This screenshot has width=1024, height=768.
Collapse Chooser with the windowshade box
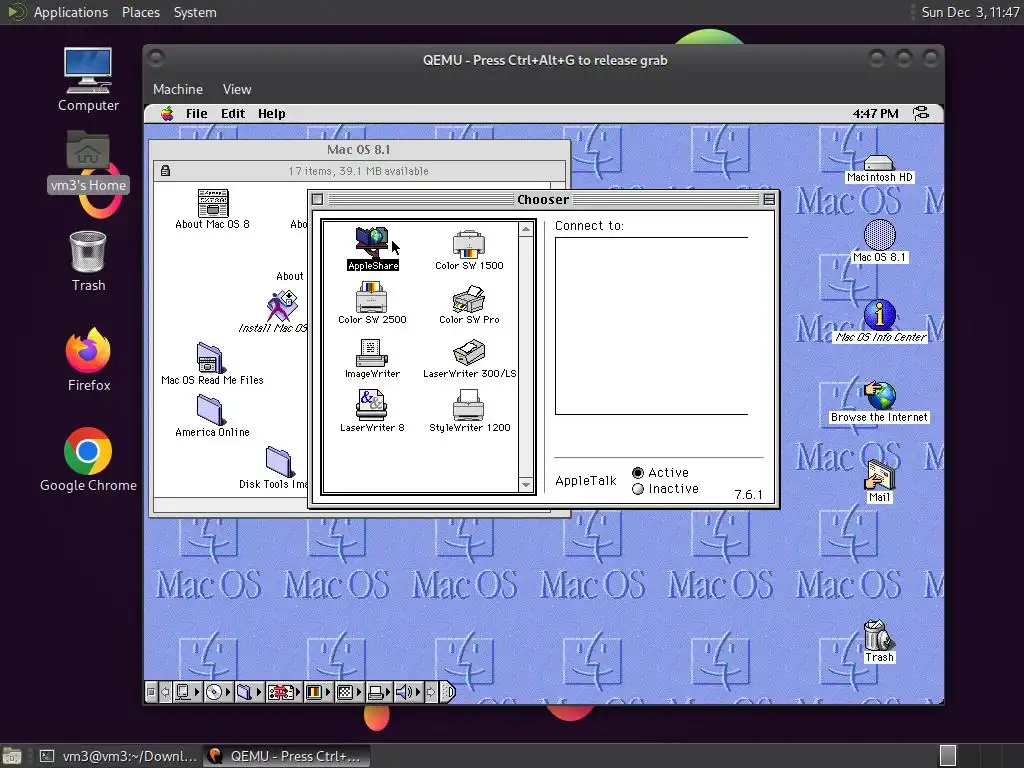click(769, 199)
